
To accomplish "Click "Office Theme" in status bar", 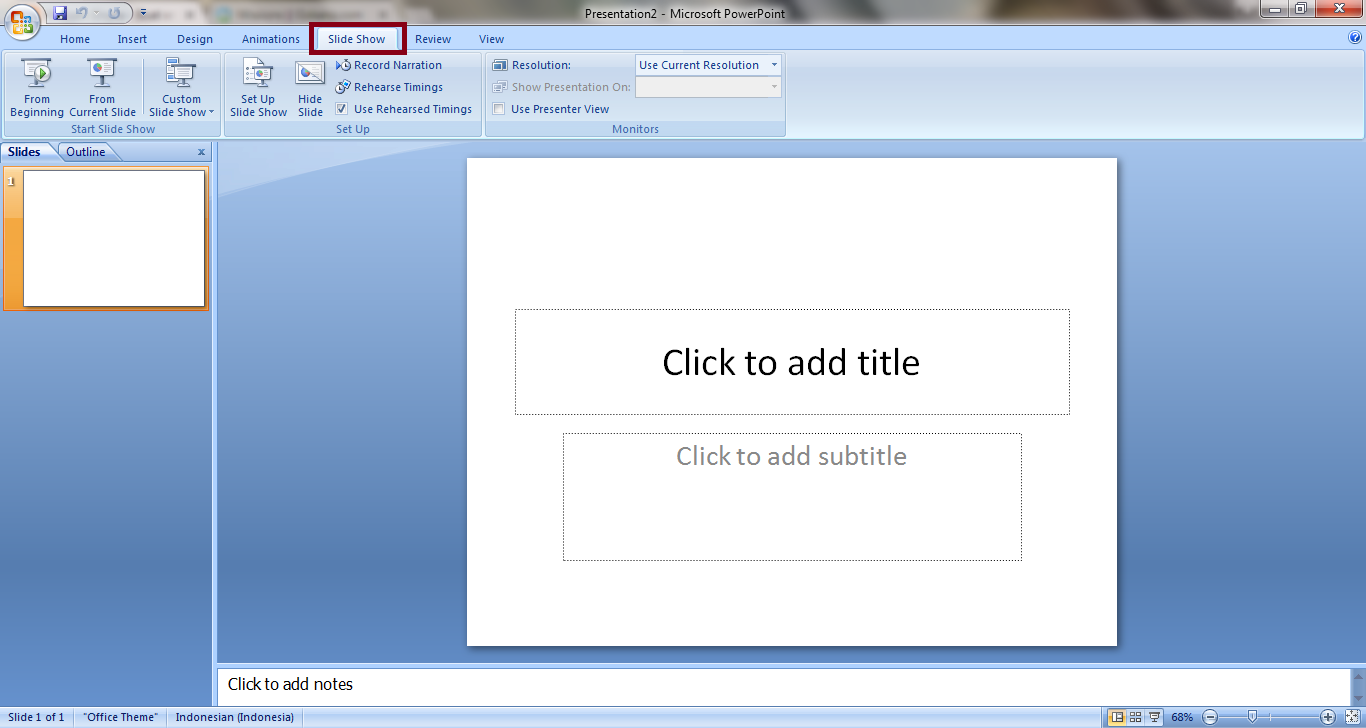I will coord(121,717).
